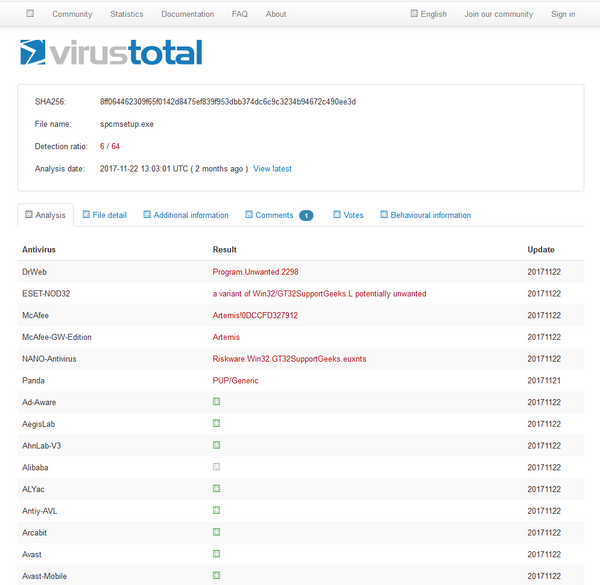This screenshot has height=585, width=600.
Task: Click the SHA256 hash value
Action: [228, 102]
